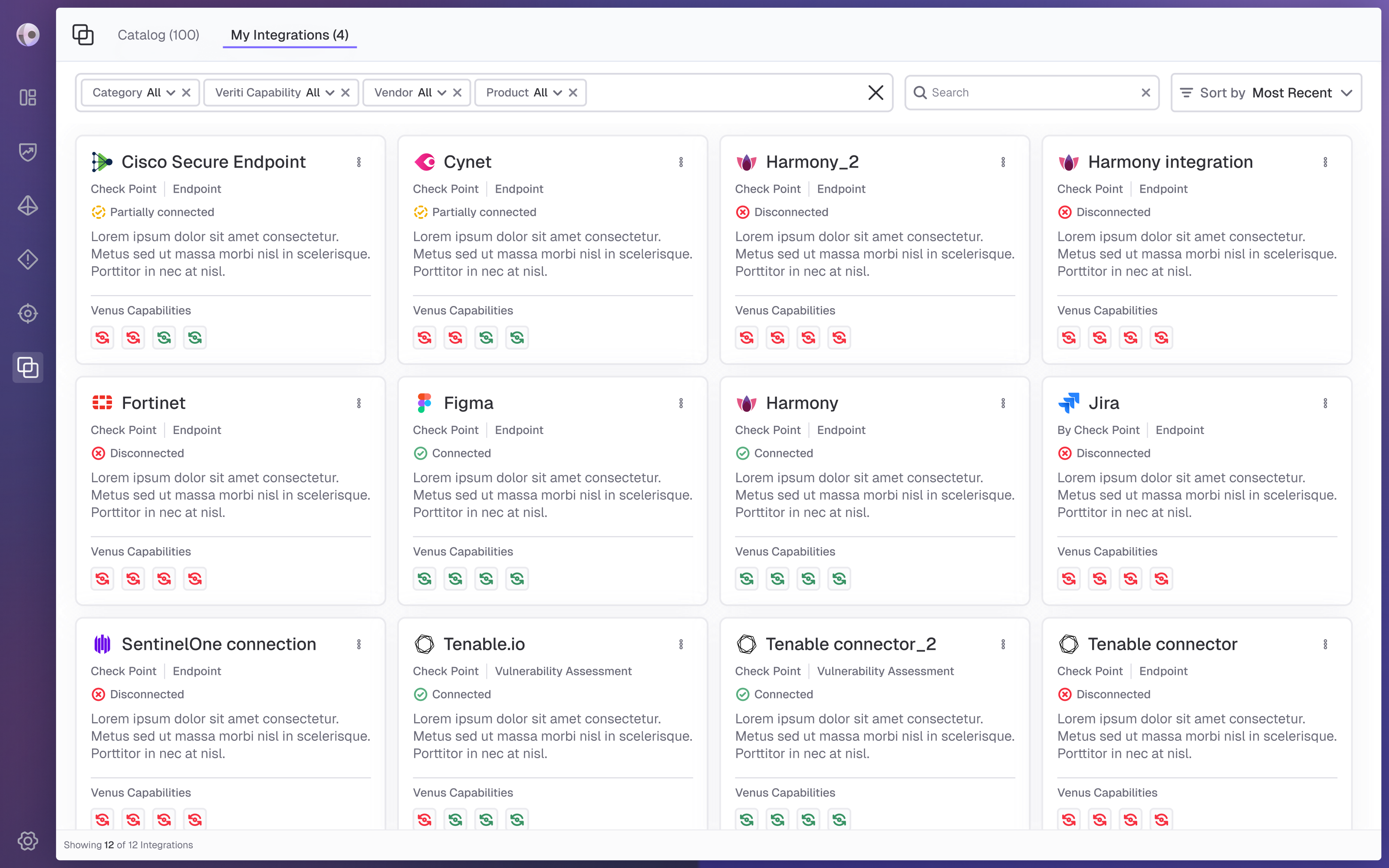Open the diamond alert icon in sidebar
Image resolution: width=1389 pixels, height=868 pixels.
[x=27, y=260]
